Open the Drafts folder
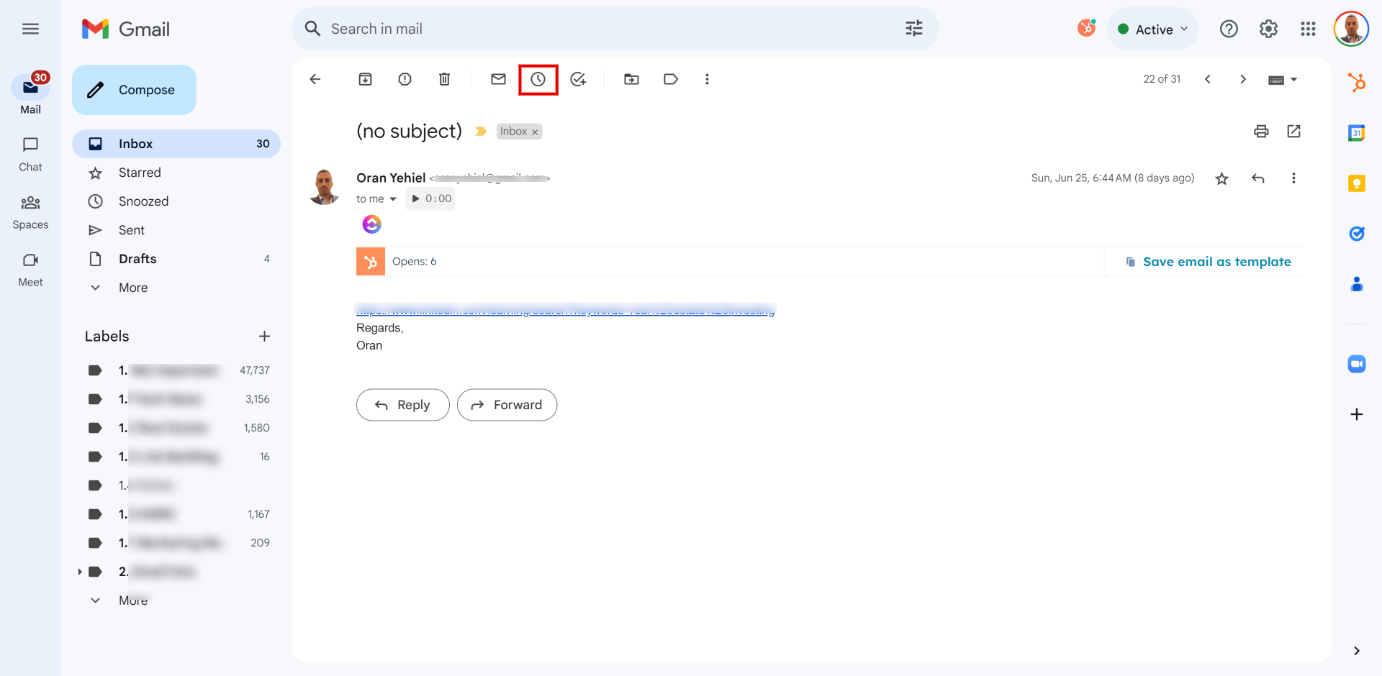1382x676 pixels. tap(176, 259)
